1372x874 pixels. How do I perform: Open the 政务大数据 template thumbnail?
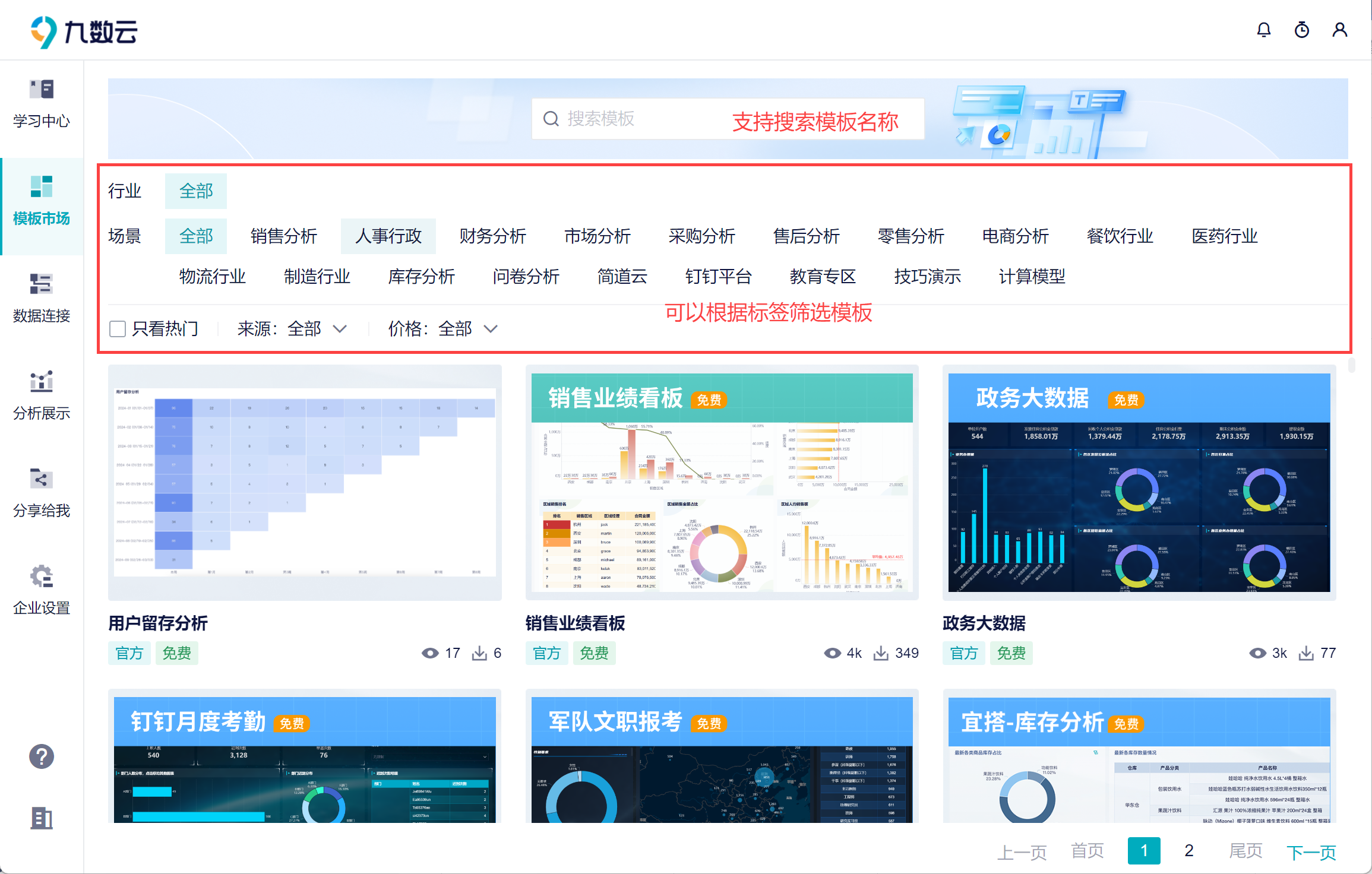coord(1139,482)
